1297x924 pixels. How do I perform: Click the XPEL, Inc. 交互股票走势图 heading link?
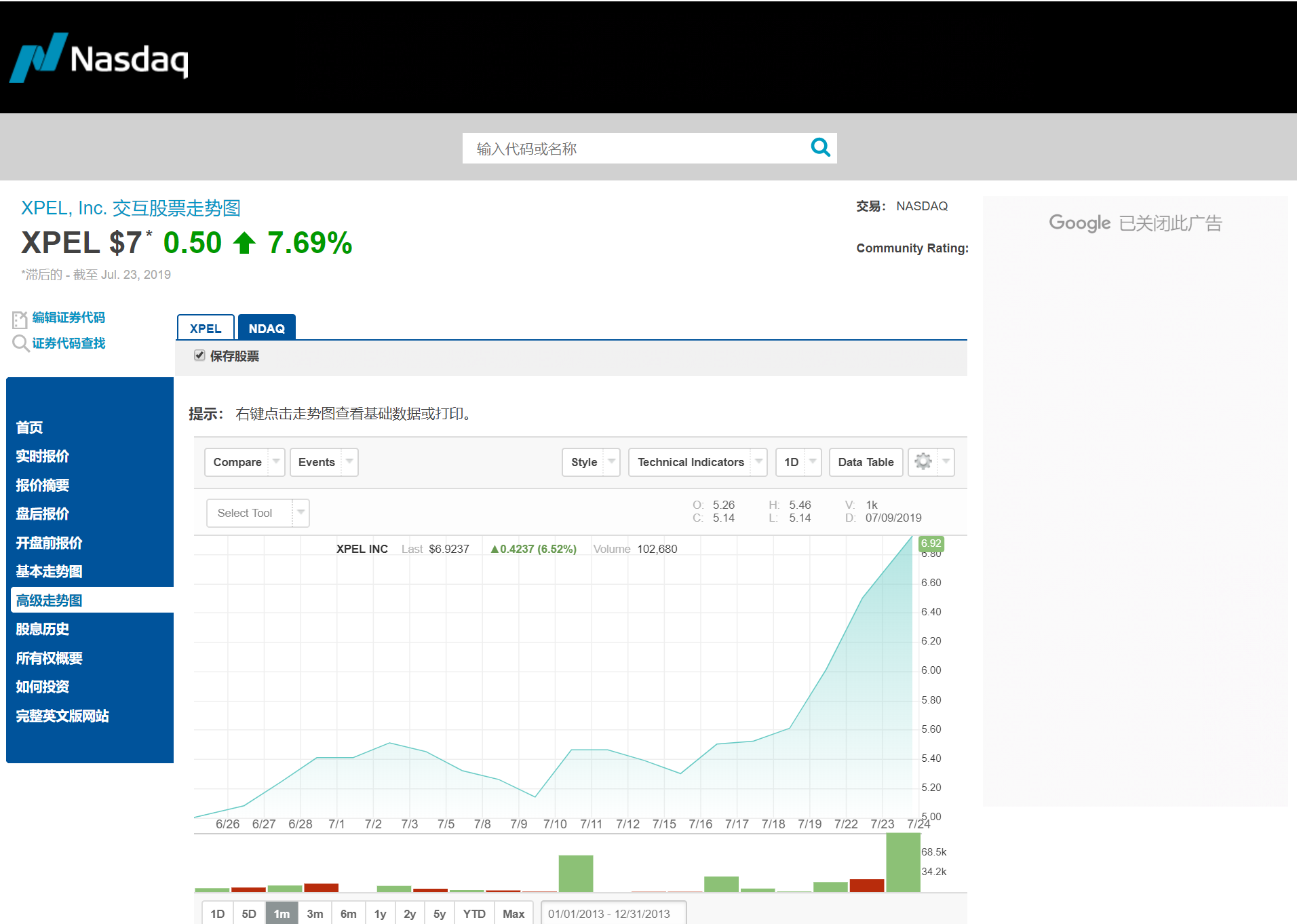pos(131,208)
